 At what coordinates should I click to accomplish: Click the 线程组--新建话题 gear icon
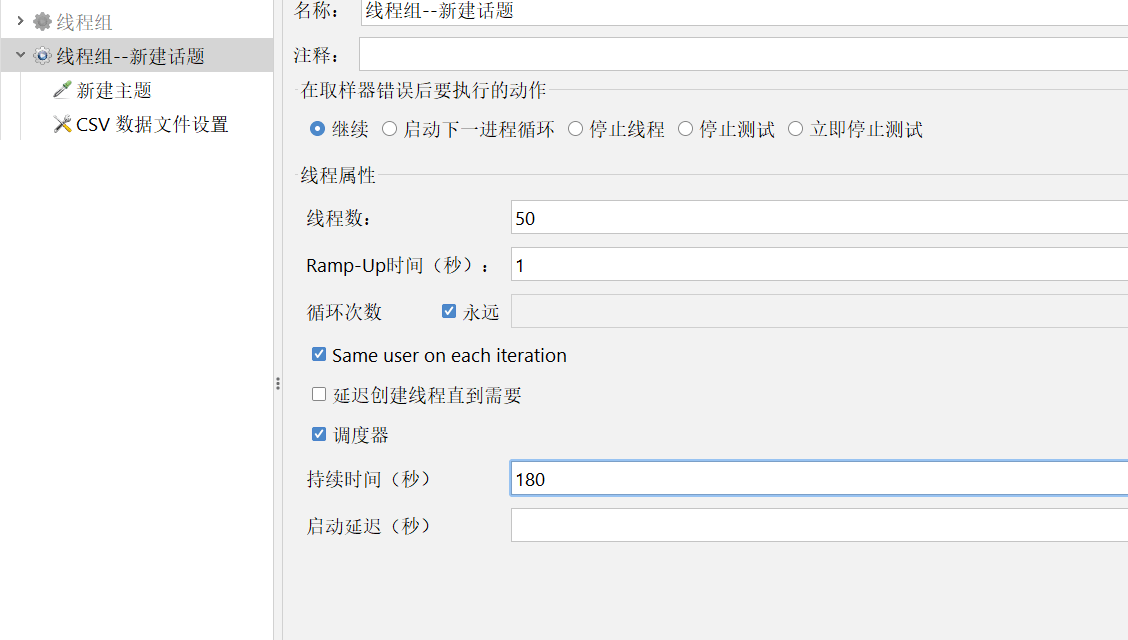[x=42, y=56]
